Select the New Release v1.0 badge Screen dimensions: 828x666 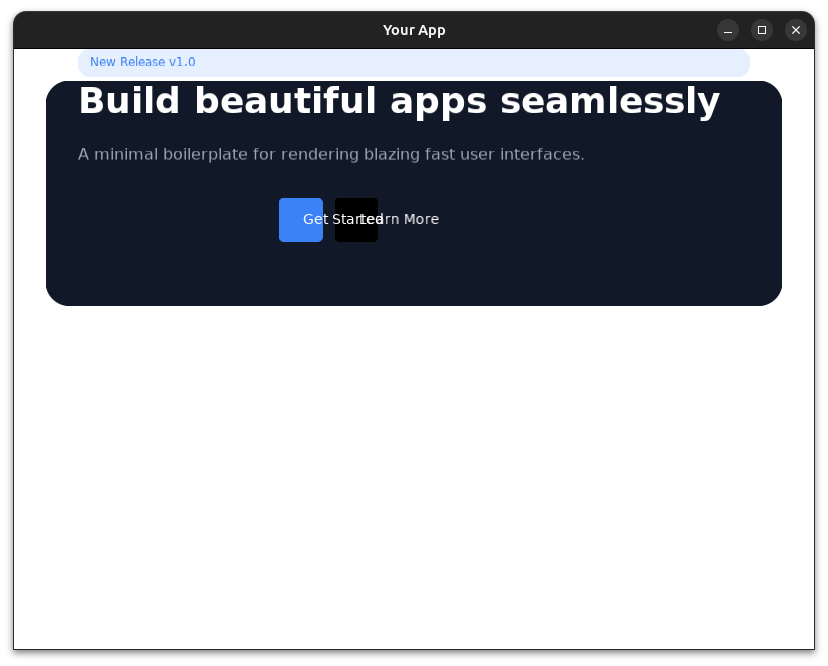413,62
